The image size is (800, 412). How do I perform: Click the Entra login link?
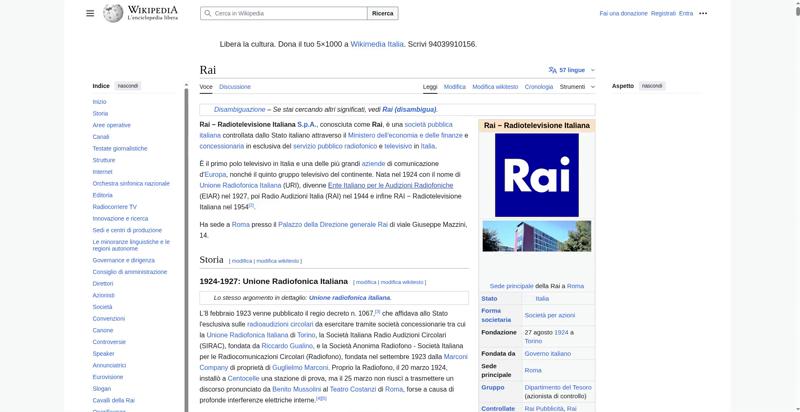pos(686,14)
